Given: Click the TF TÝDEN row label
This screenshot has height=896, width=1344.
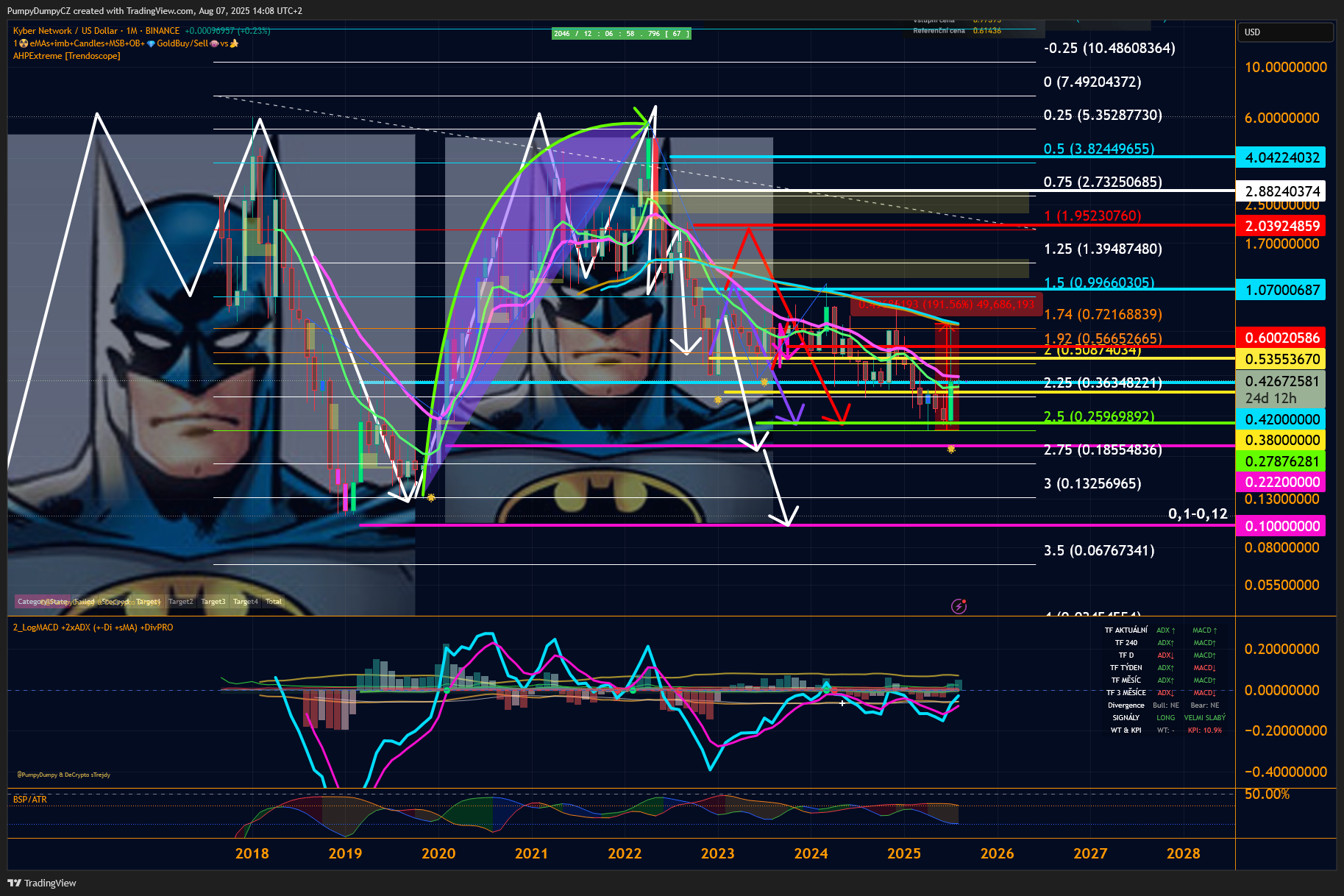Looking at the screenshot, I should point(1126,668).
